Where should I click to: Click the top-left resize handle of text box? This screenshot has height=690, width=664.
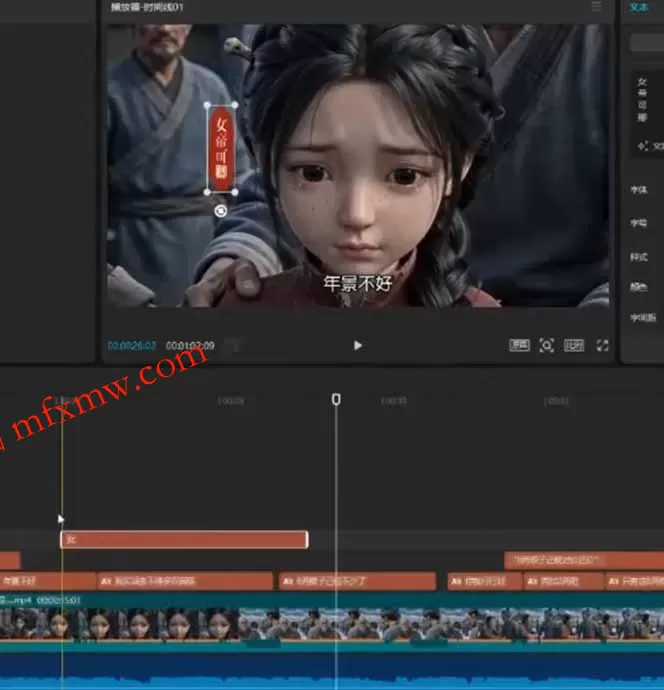point(207,105)
